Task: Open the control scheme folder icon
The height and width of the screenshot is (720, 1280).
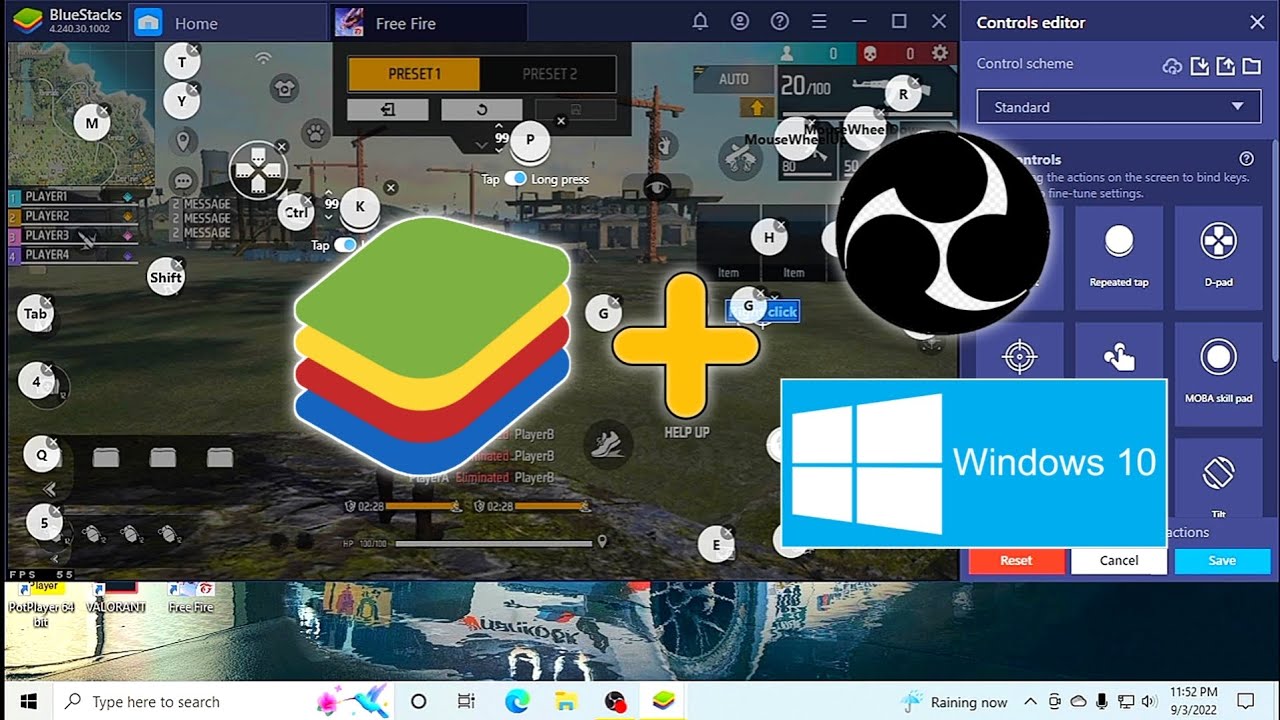Action: pyautogui.click(x=1252, y=66)
